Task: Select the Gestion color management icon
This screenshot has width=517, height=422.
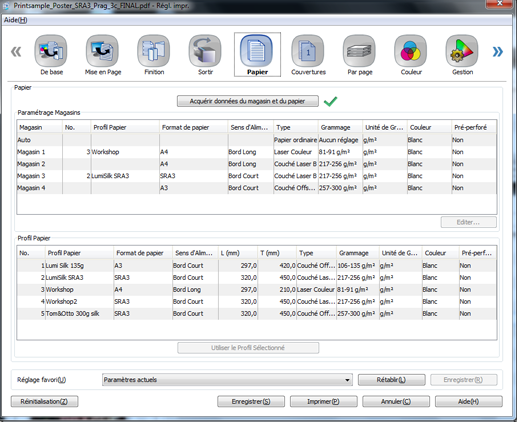Action: click(x=462, y=51)
